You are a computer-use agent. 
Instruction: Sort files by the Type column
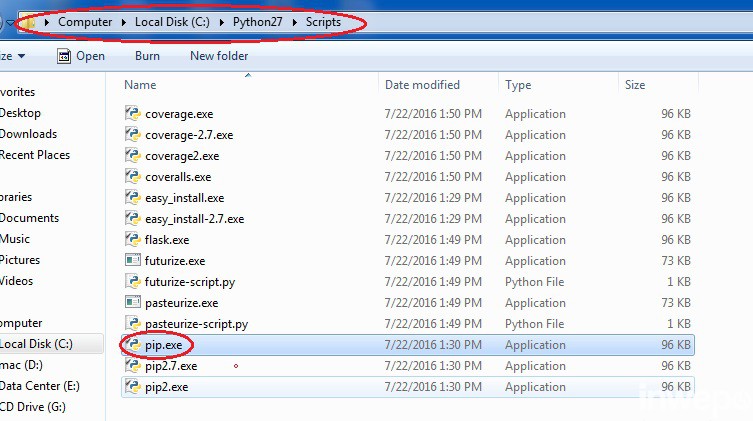[x=518, y=85]
